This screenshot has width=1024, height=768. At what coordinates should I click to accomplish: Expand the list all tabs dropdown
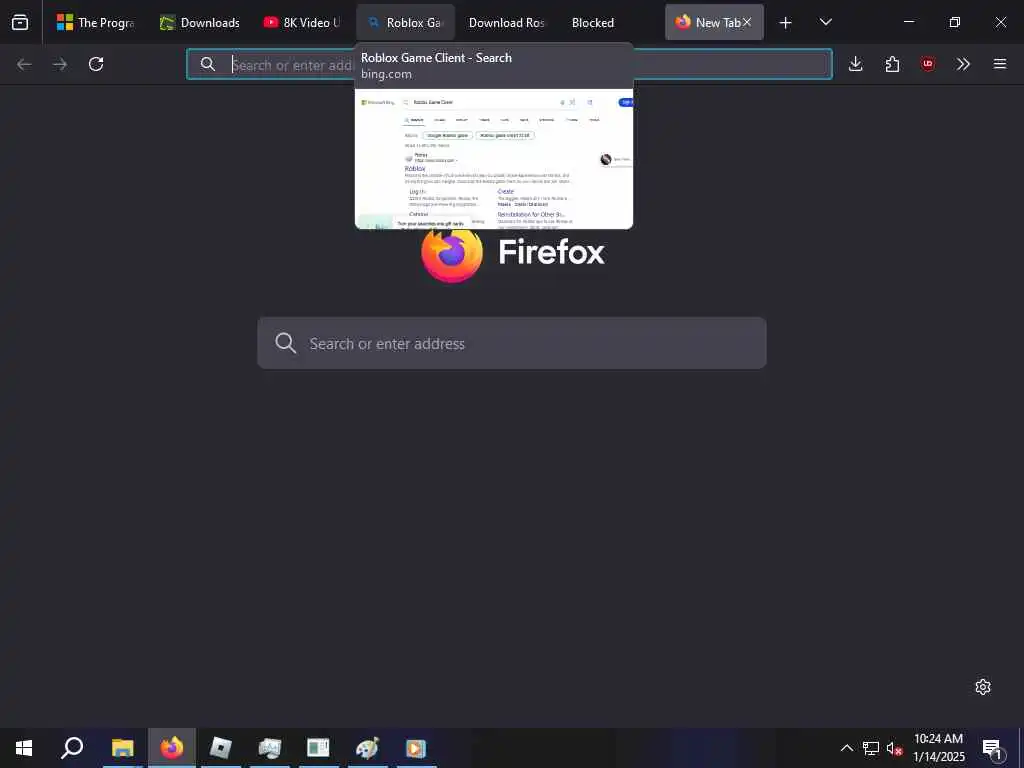coord(825,22)
